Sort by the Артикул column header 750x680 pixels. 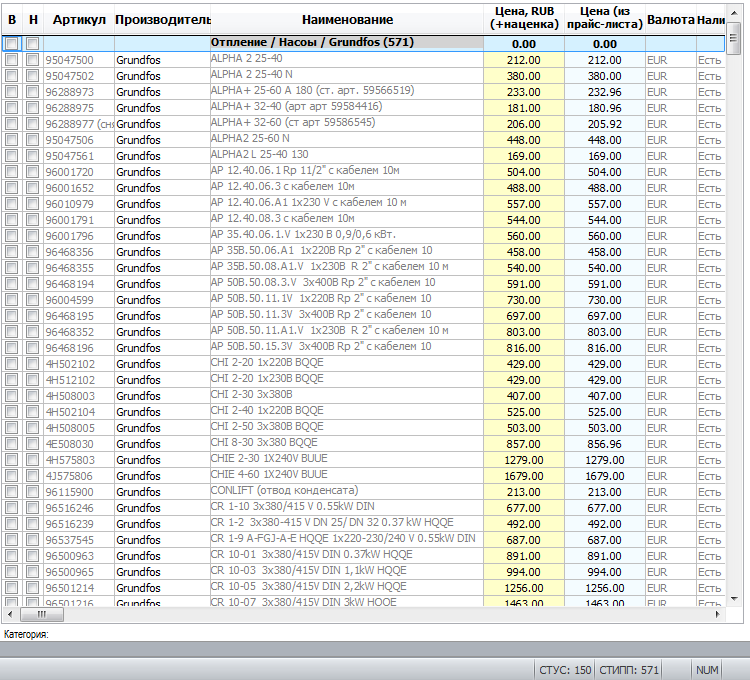coord(79,20)
